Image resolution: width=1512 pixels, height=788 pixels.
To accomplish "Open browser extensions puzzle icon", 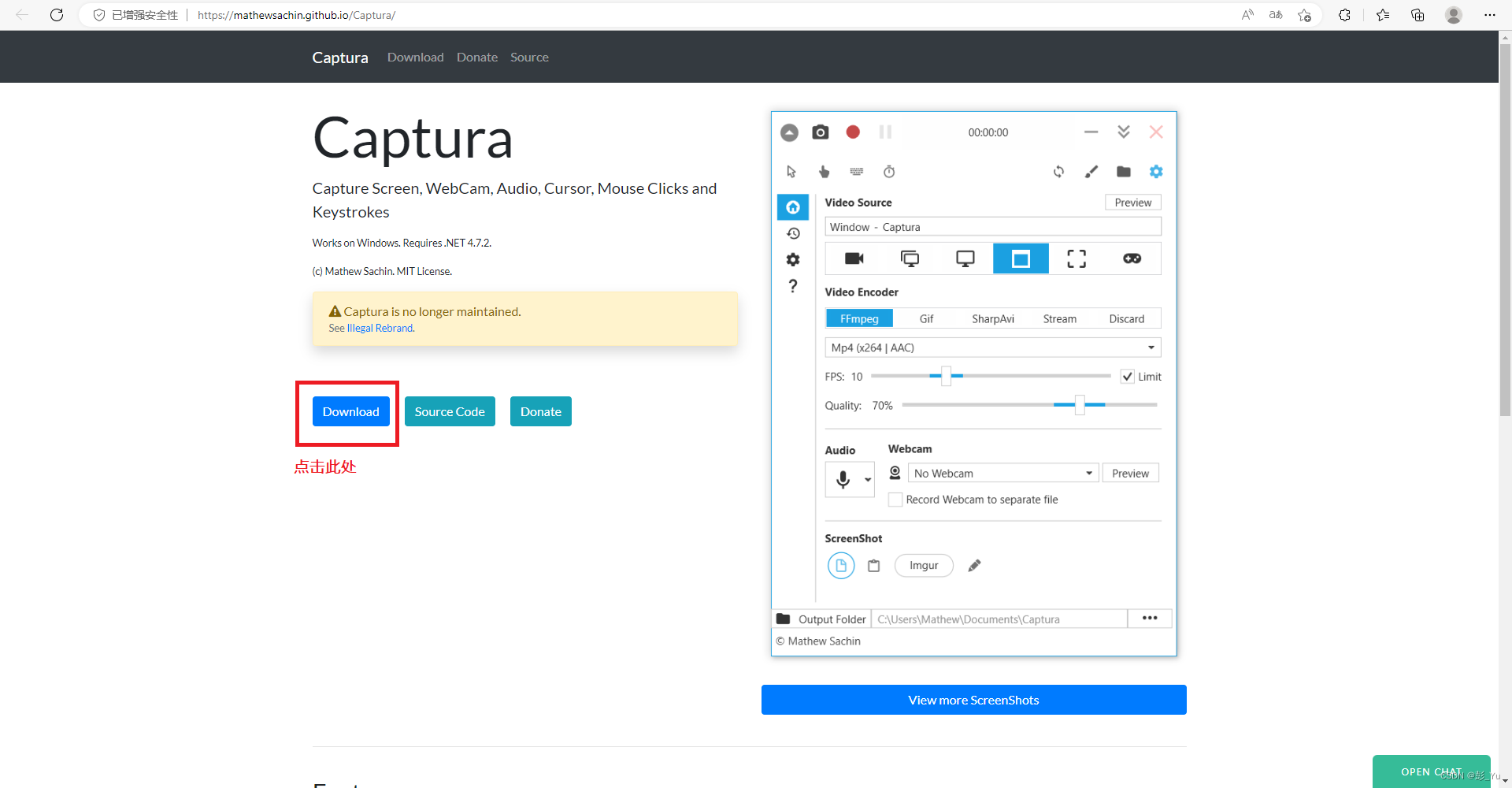I will [1344, 15].
